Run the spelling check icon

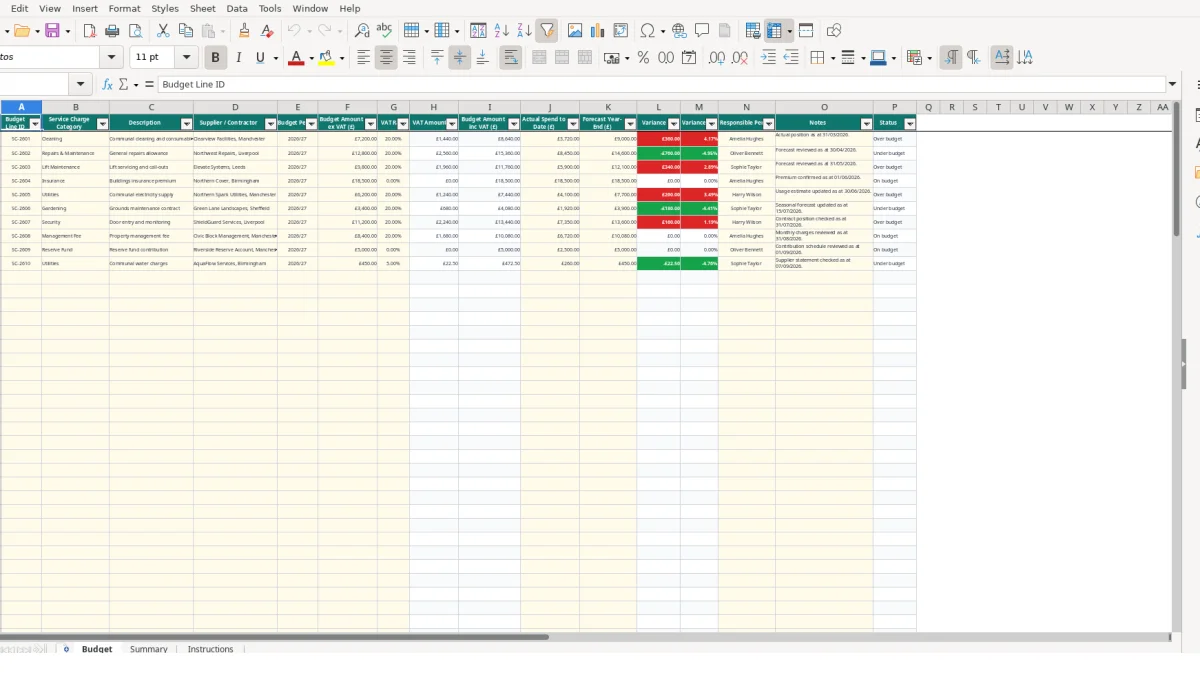pyautogui.click(x=384, y=31)
